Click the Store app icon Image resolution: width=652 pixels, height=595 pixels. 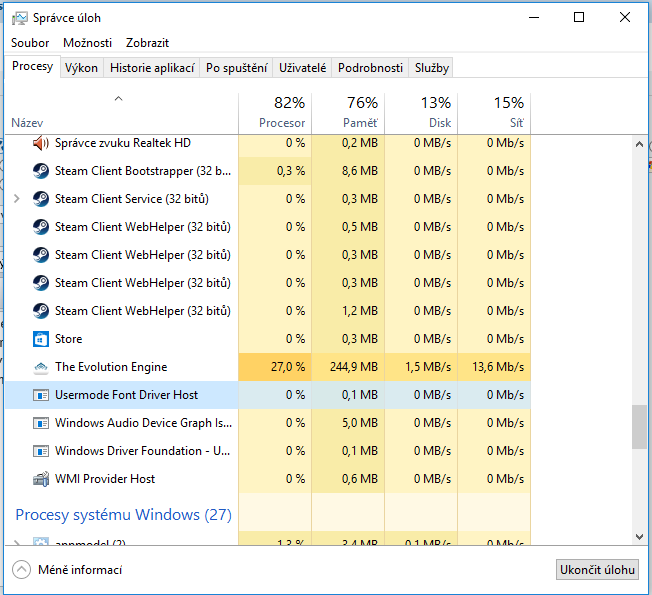click(x=41, y=339)
